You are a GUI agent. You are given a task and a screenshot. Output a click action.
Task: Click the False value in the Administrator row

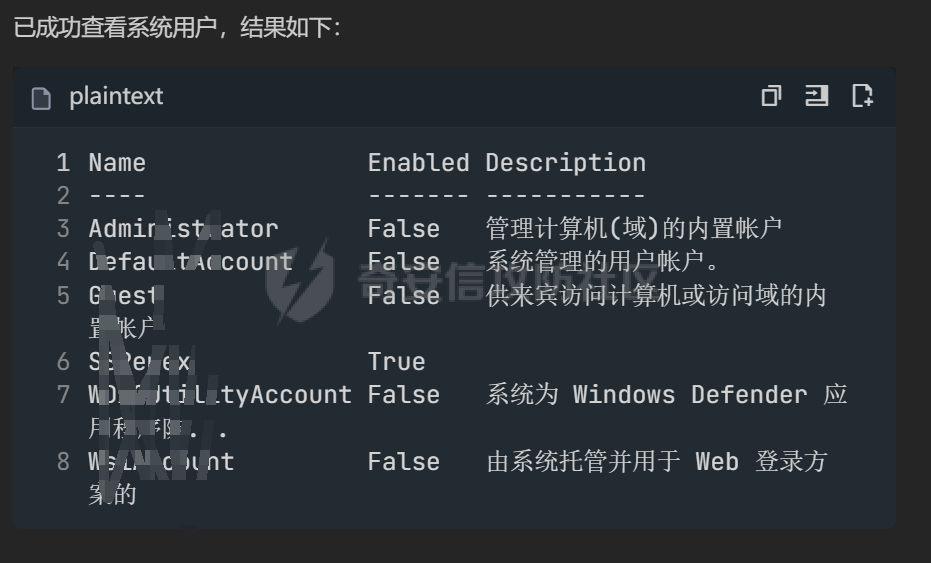(x=403, y=229)
